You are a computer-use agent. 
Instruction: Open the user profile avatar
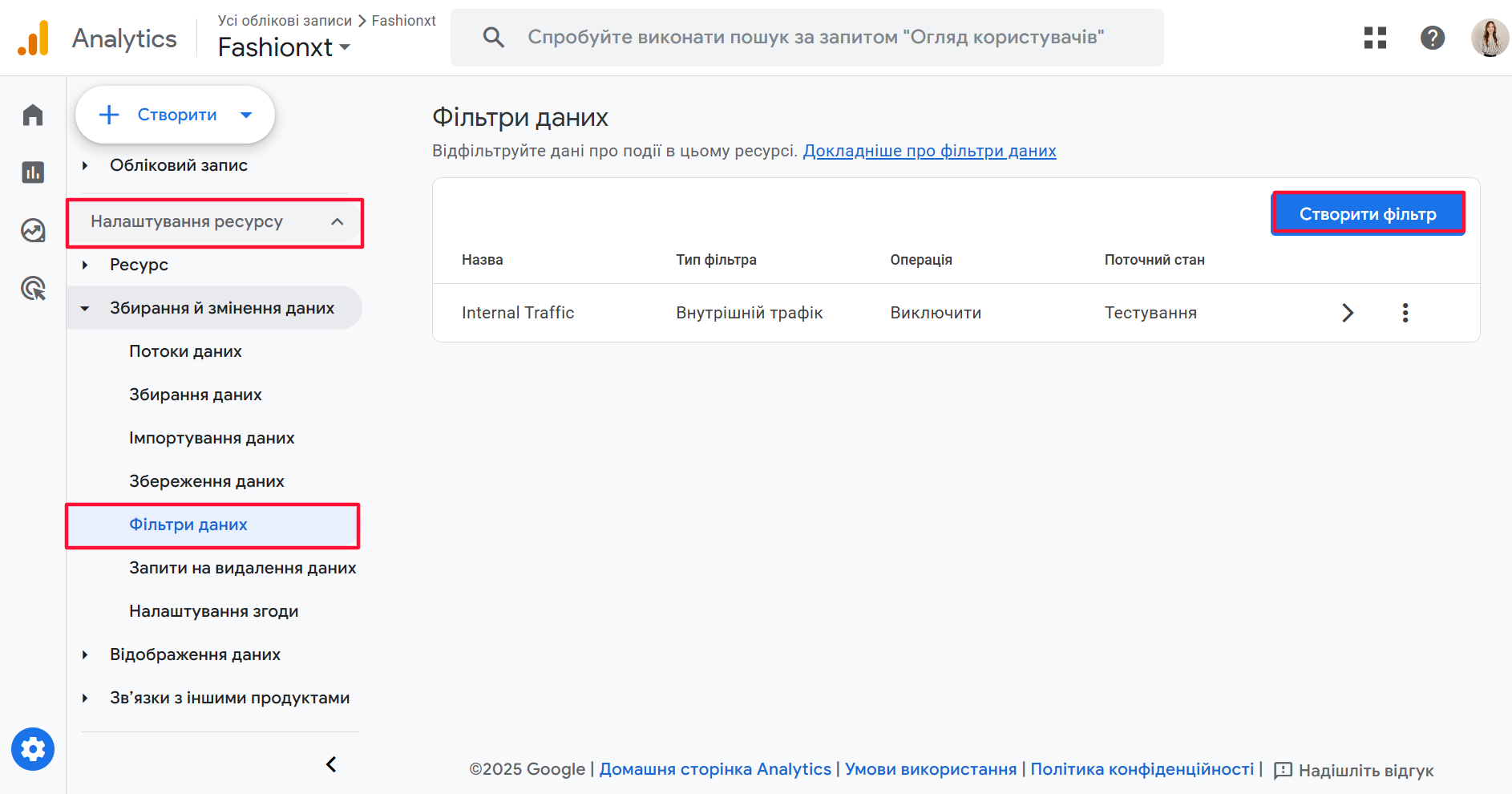coord(1489,38)
